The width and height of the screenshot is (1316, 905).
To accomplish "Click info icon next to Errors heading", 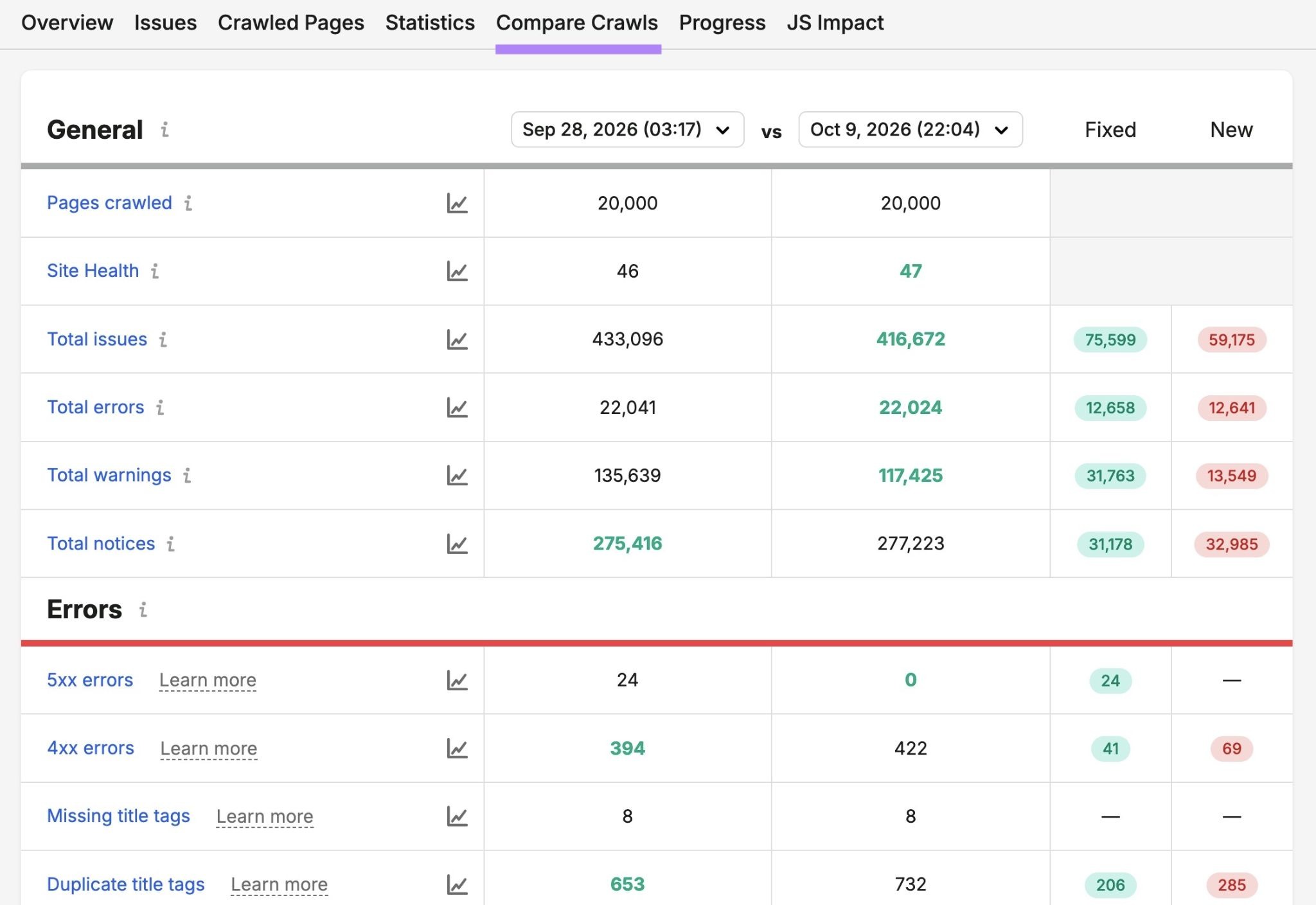I will click(143, 609).
